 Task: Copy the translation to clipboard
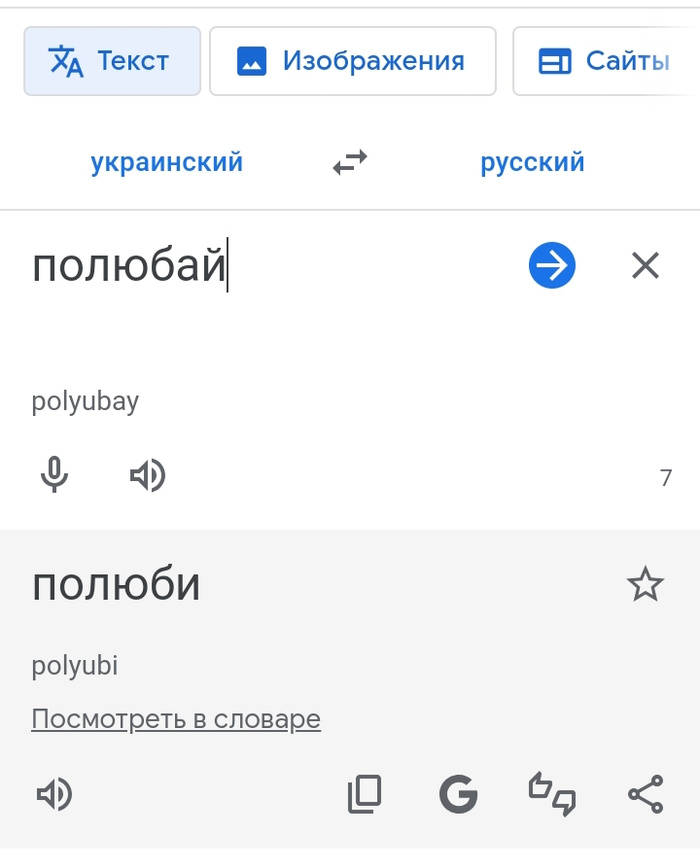(x=364, y=795)
